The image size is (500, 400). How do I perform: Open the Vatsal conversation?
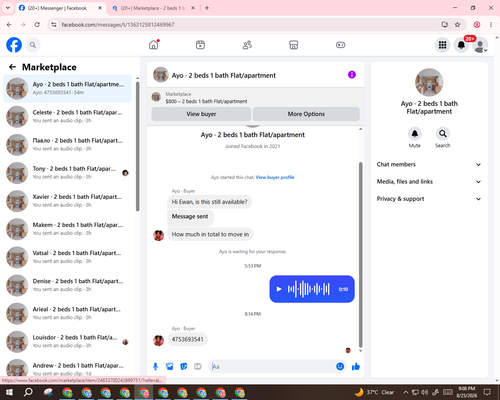(x=68, y=257)
